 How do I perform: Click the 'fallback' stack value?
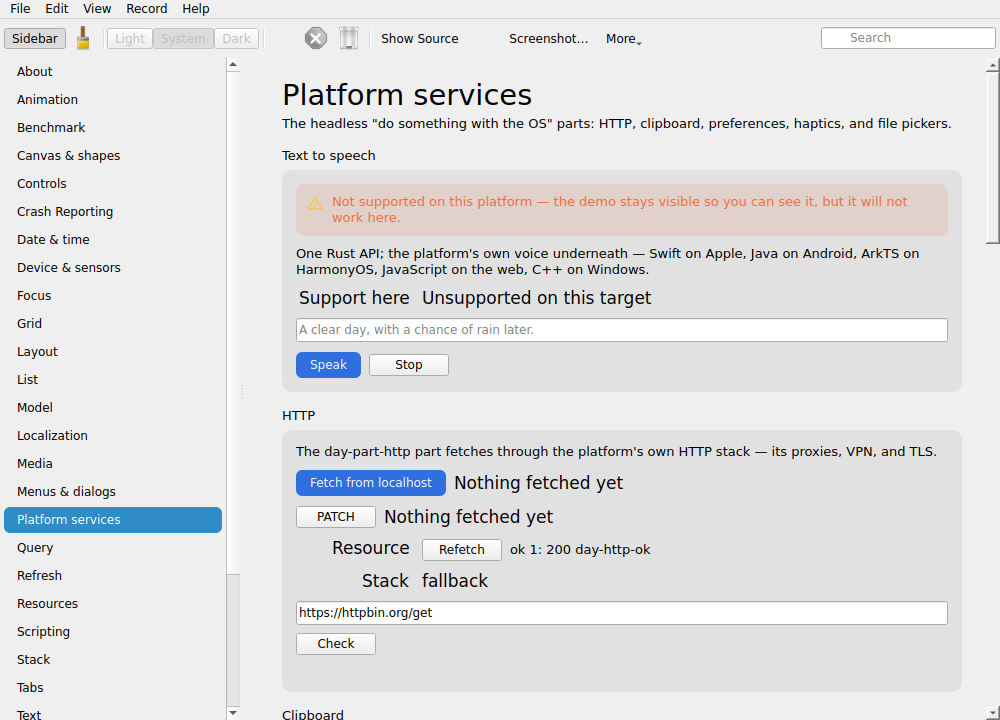tap(455, 581)
